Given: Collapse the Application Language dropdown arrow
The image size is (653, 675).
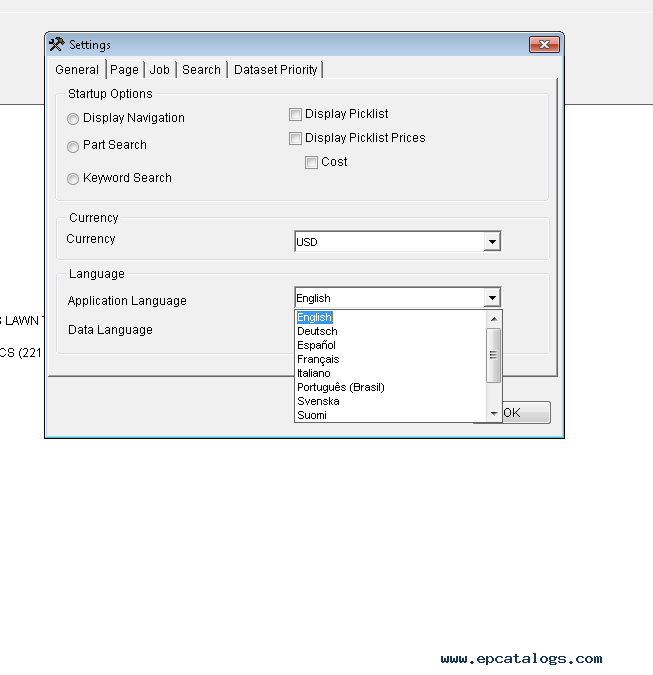Looking at the screenshot, I should 491,298.
